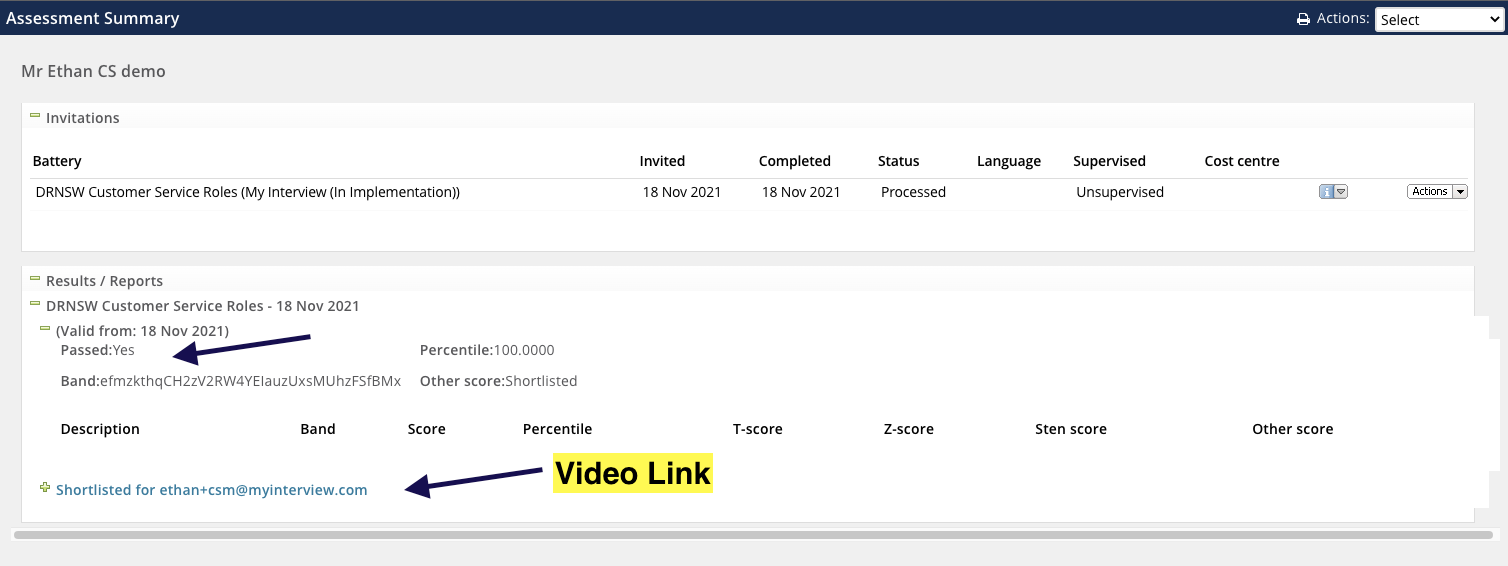
Task: Open the header Actions Select dropdown
Action: click(1438, 19)
